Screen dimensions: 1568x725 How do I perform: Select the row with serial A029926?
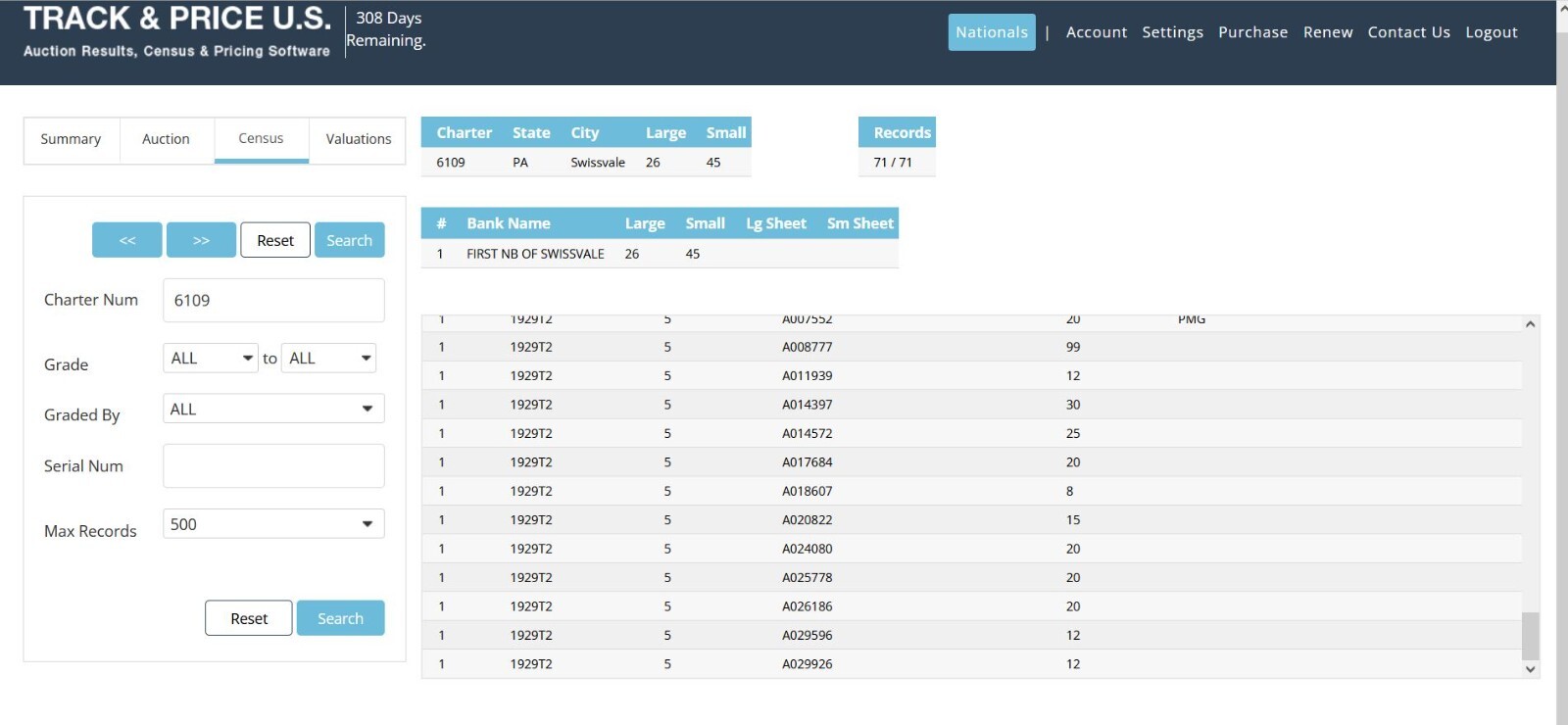pos(971,664)
